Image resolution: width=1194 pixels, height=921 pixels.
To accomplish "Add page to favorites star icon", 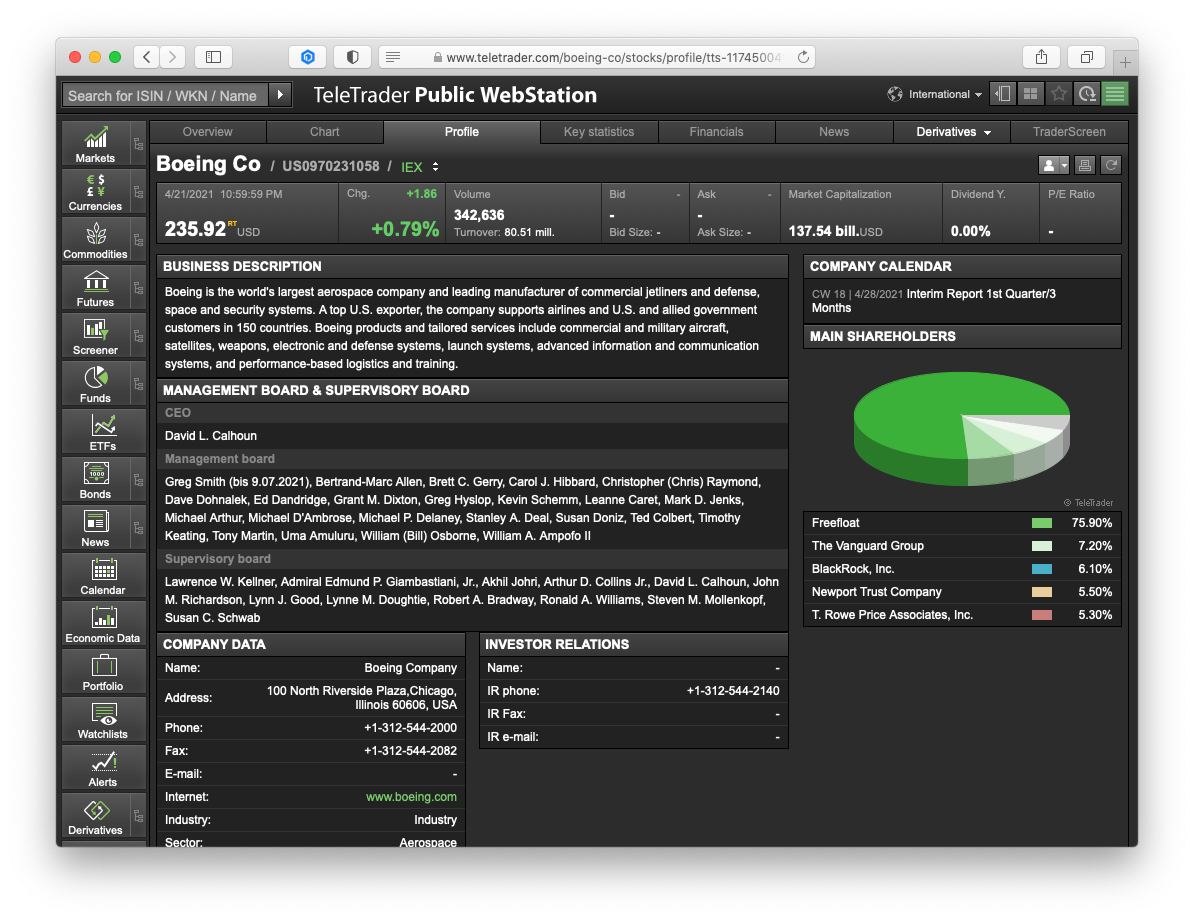I will click(1058, 94).
